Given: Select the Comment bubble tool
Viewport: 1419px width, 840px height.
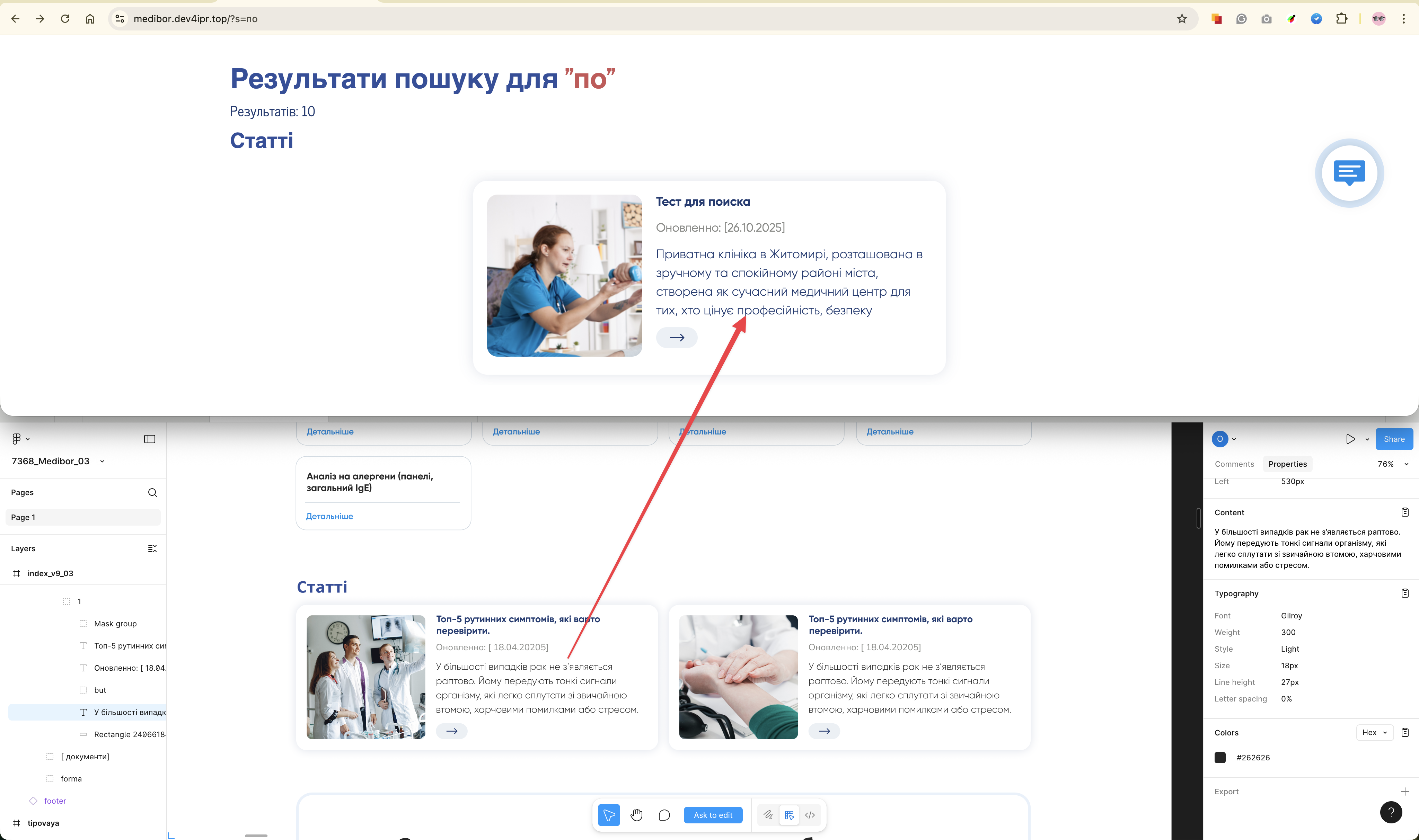Looking at the screenshot, I should coord(664,815).
